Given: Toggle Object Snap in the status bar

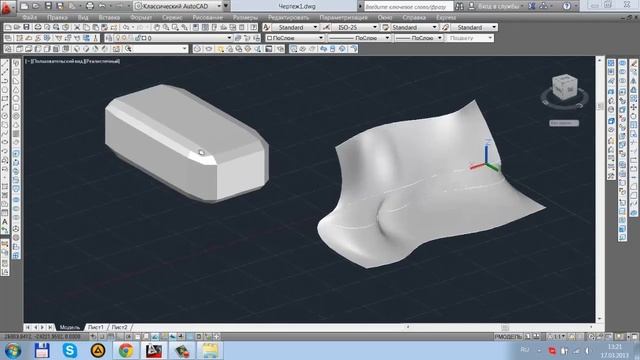Looking at the screenshot, I should [x=138, y=337].
